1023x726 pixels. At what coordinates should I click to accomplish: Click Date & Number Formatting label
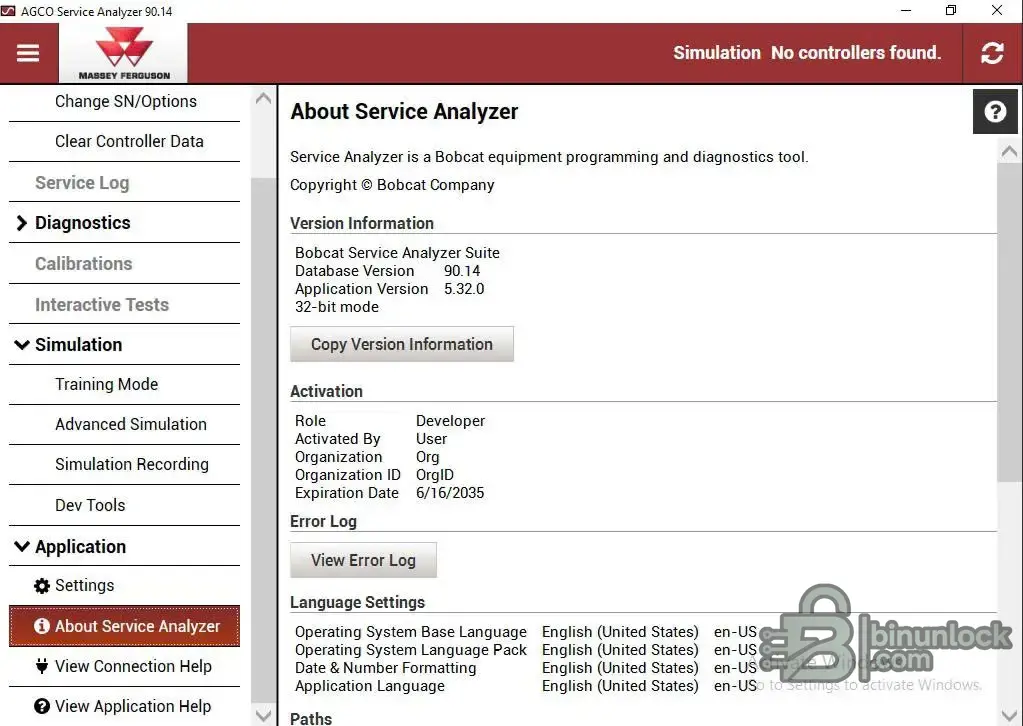(386, 668)
